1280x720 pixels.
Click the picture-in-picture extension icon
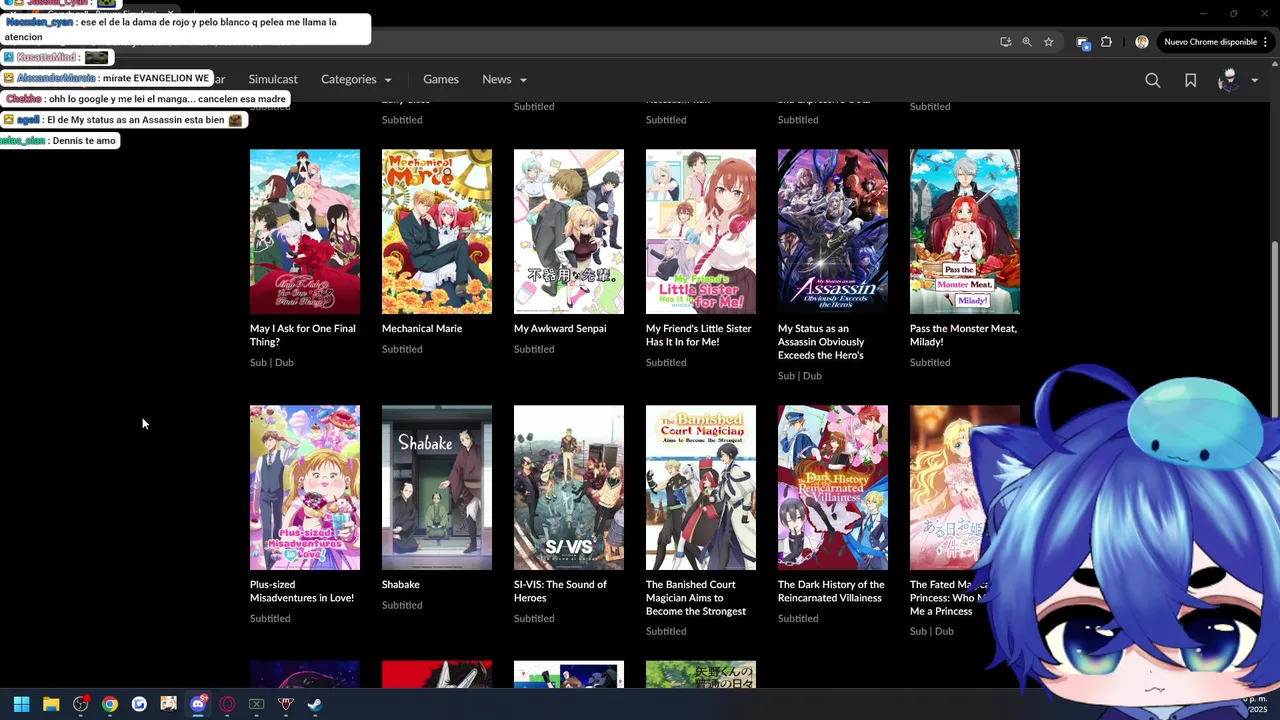(1082, 42)
